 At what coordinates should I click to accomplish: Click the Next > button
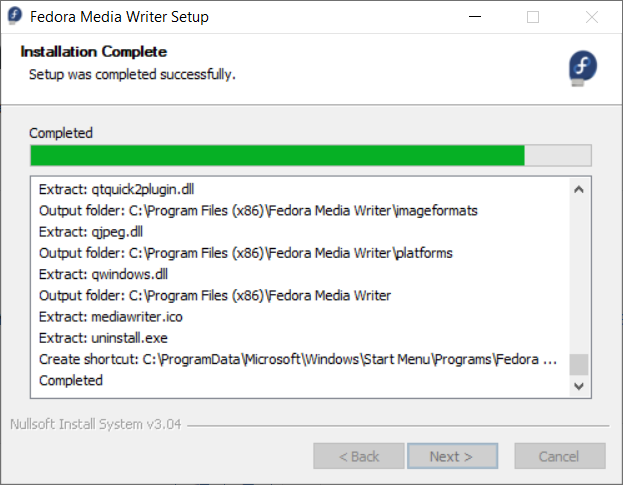pos(452,456)
